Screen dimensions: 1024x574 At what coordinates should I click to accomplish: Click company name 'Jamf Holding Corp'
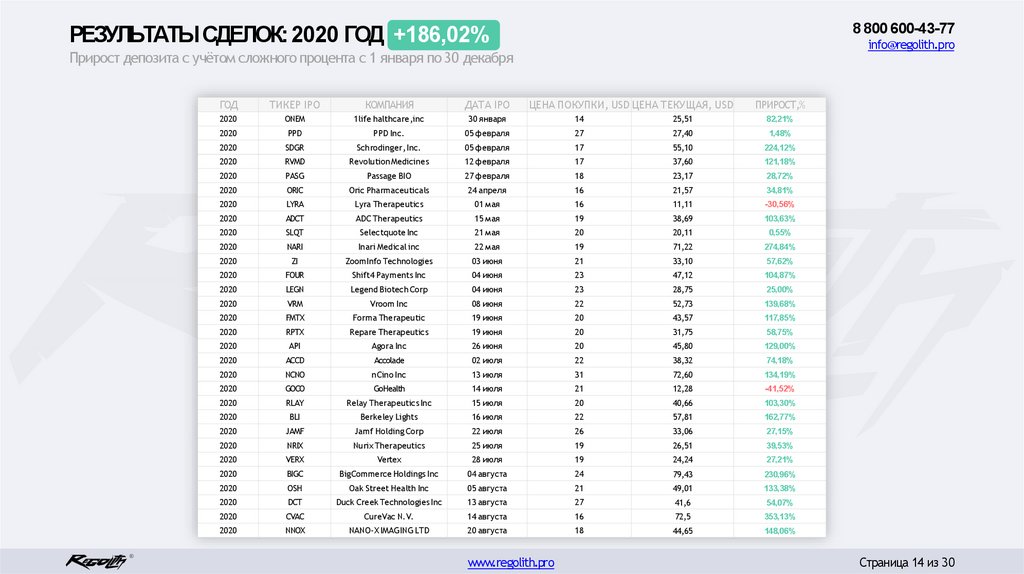click(x=389, y=432)
